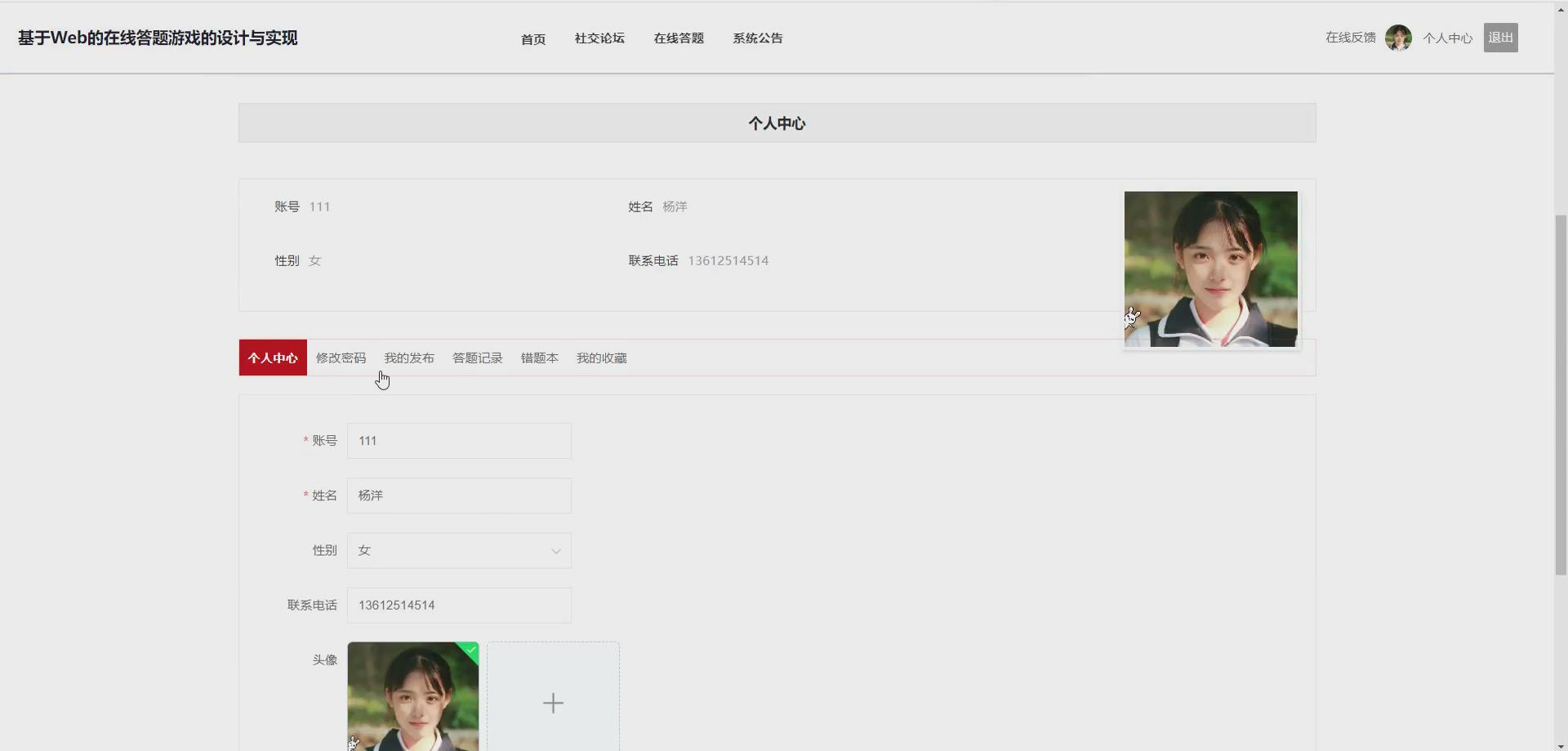Click the large profile photo on the right

pyautogui.click(x=1210, y=269)
